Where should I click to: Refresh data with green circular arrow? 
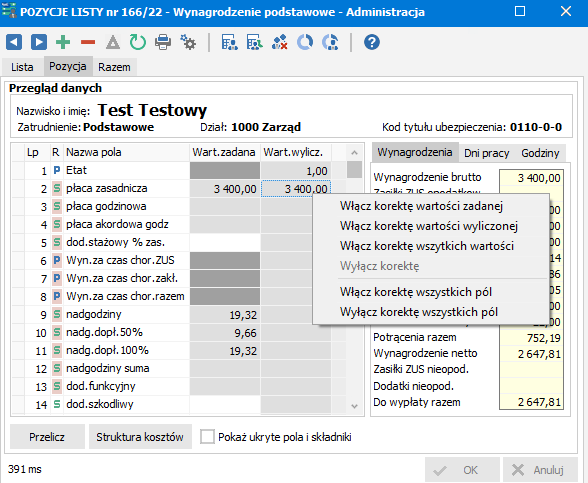[138, 42]
